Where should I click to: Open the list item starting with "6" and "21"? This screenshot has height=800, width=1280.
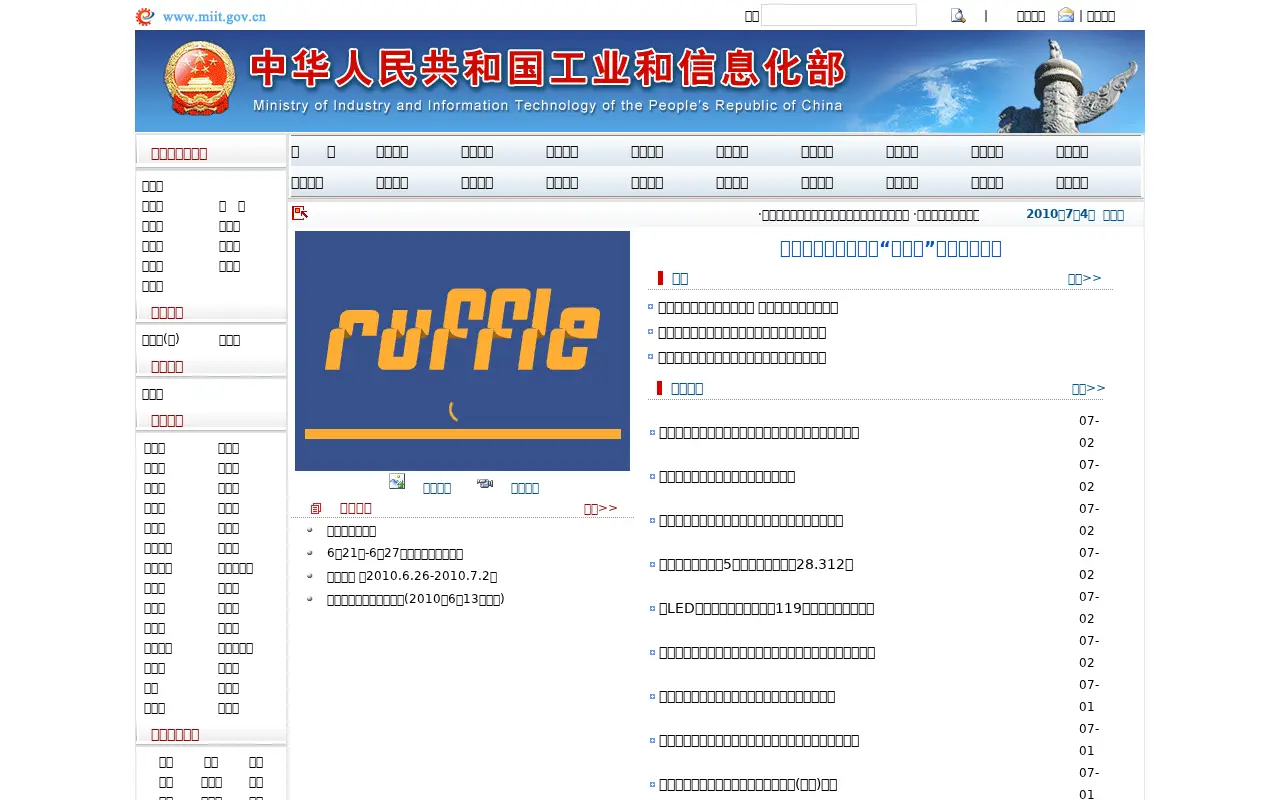[395, 553]
